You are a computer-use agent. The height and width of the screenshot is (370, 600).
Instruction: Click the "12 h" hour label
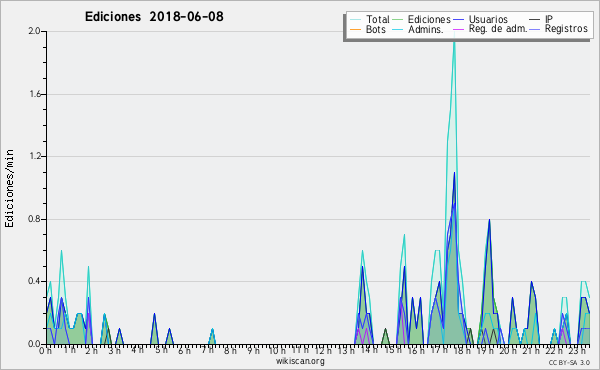pos(323,350)
